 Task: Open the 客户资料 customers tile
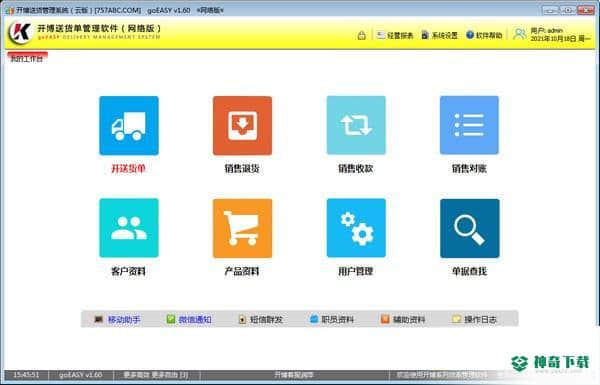(129, 228)
